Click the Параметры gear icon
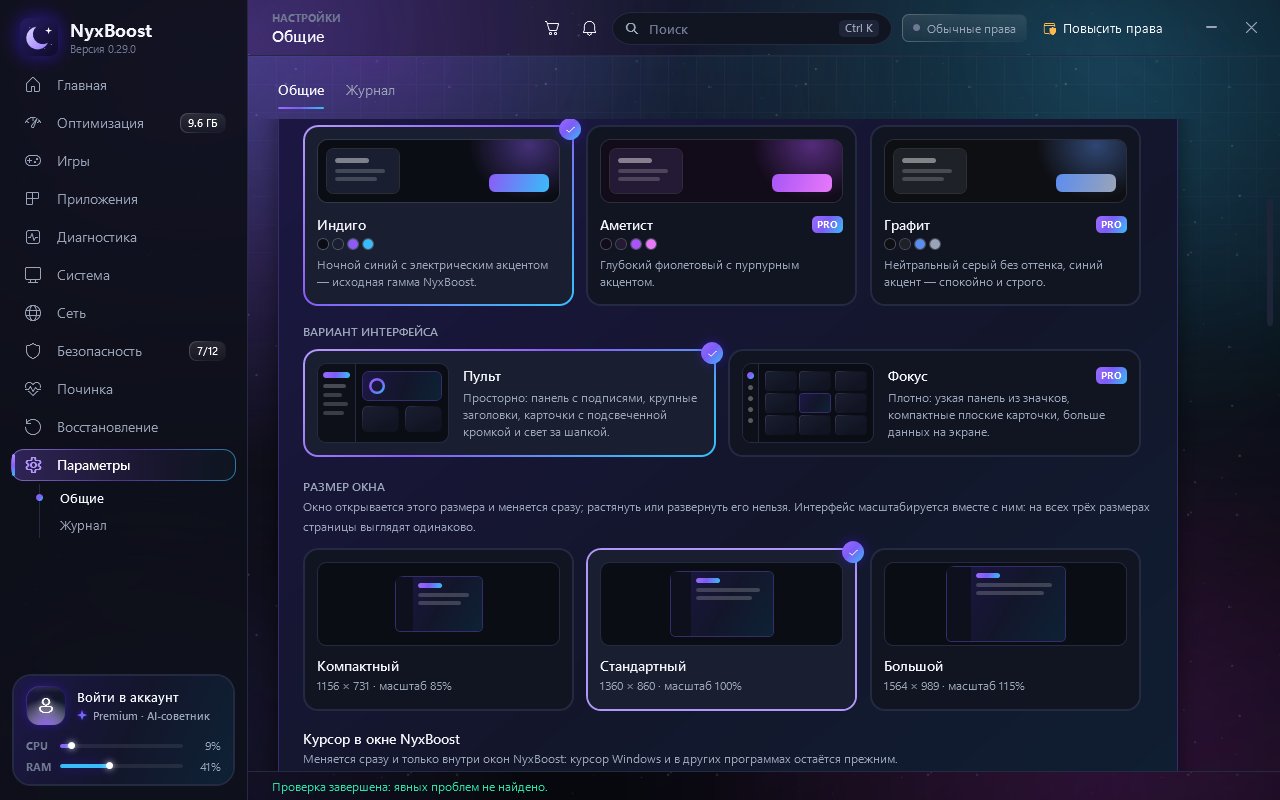The width and height of the screenshot is (1280, 800). [x=34, y=465]
